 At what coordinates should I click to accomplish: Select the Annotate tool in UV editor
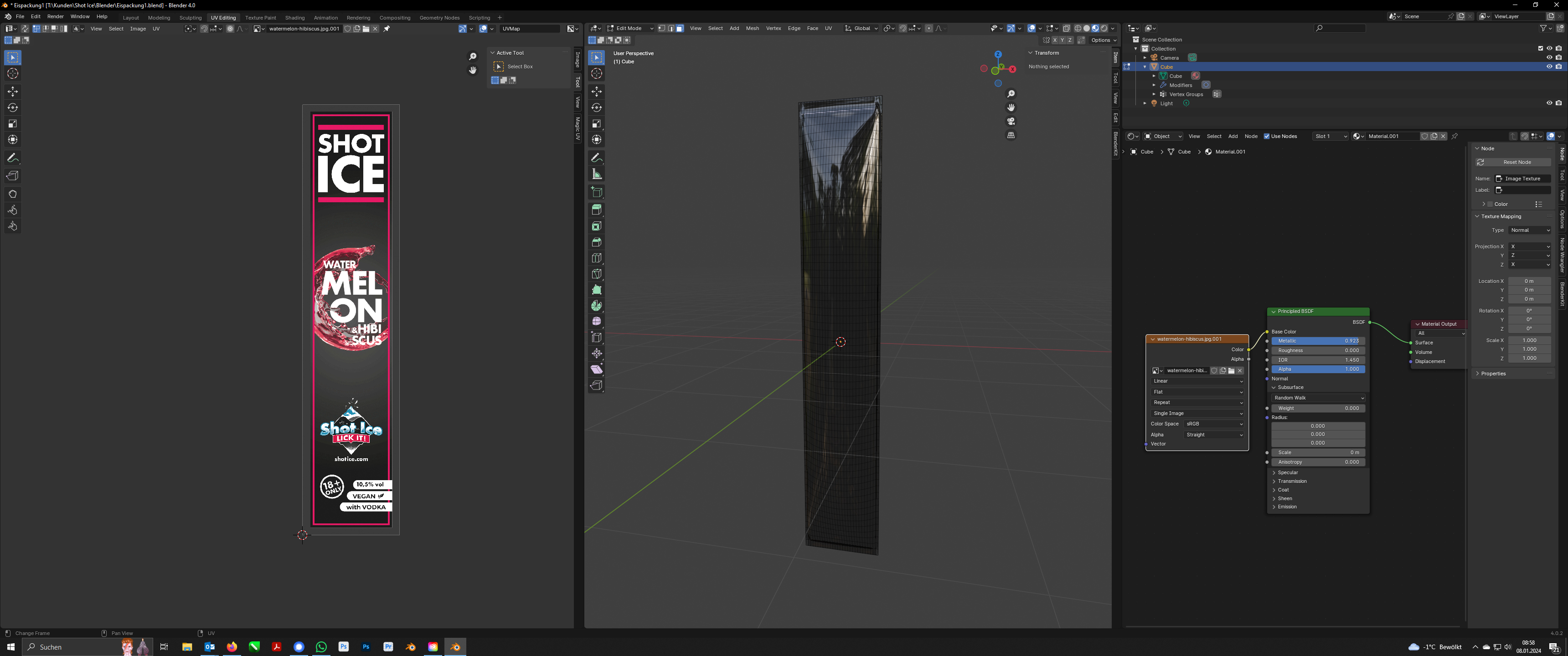pos(13,158)
